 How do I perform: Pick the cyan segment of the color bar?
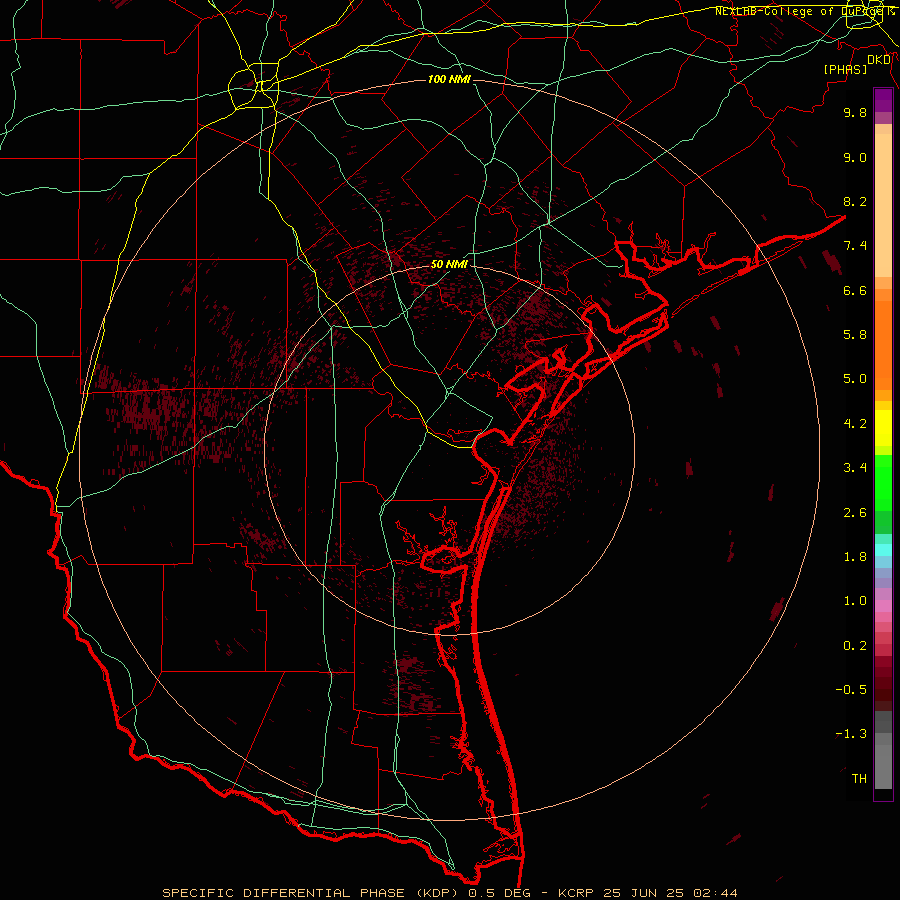883,550
